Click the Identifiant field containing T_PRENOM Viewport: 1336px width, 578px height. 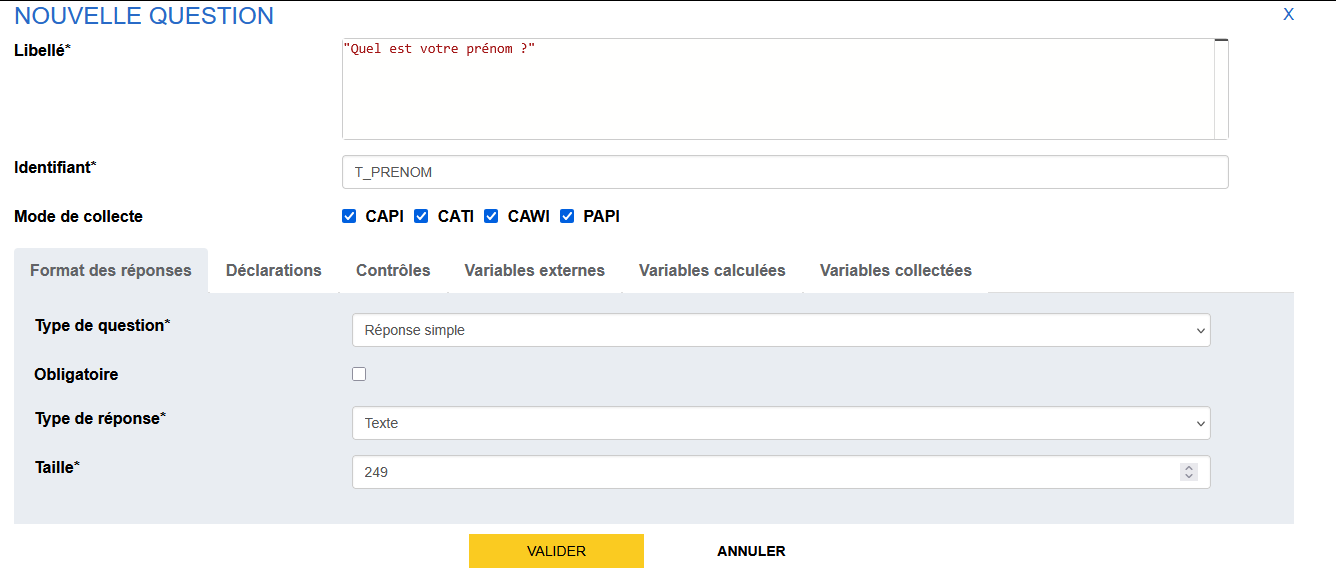pos(784,172)
